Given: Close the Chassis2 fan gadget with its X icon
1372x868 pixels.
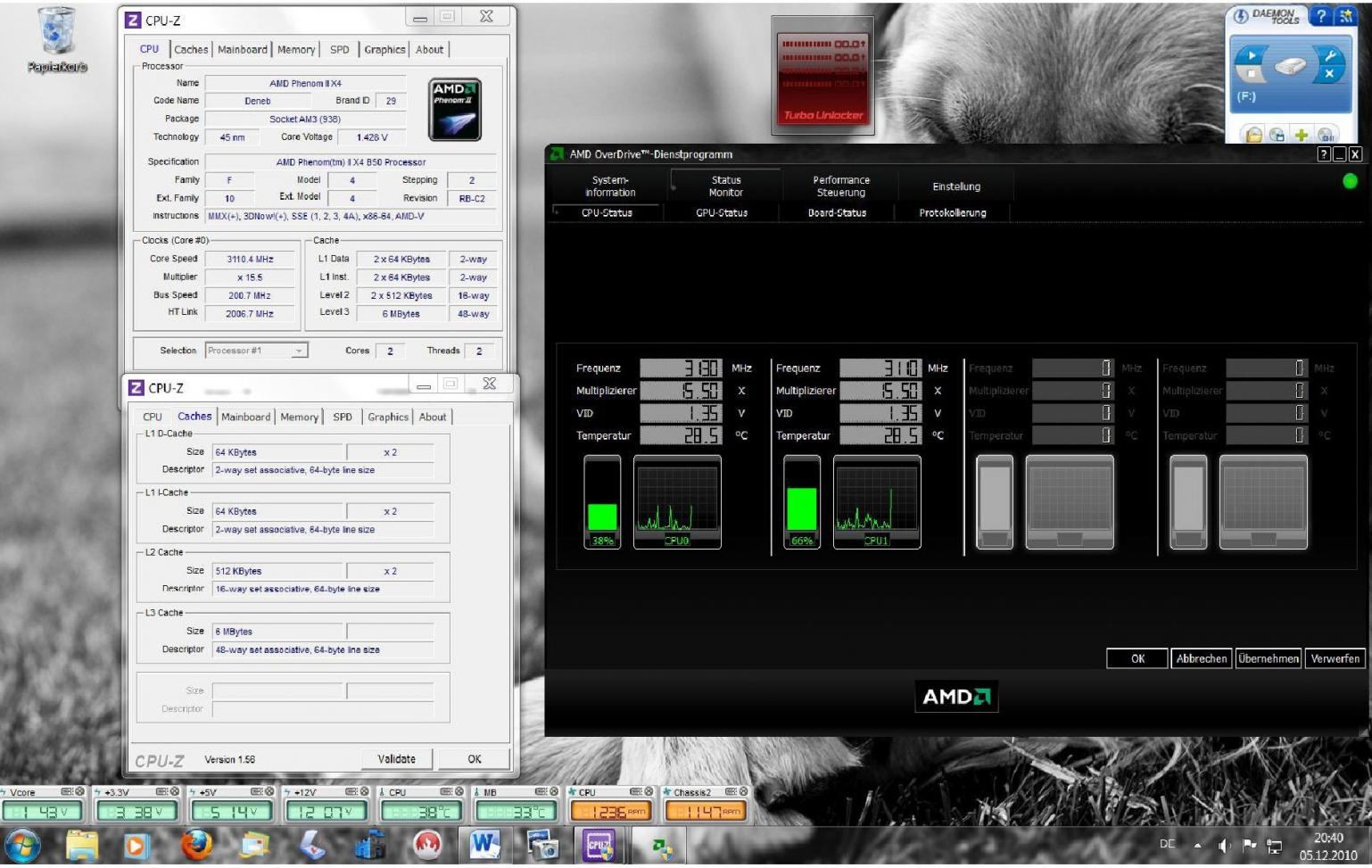Looking at the screenshot, I should [x=743, y=791].
